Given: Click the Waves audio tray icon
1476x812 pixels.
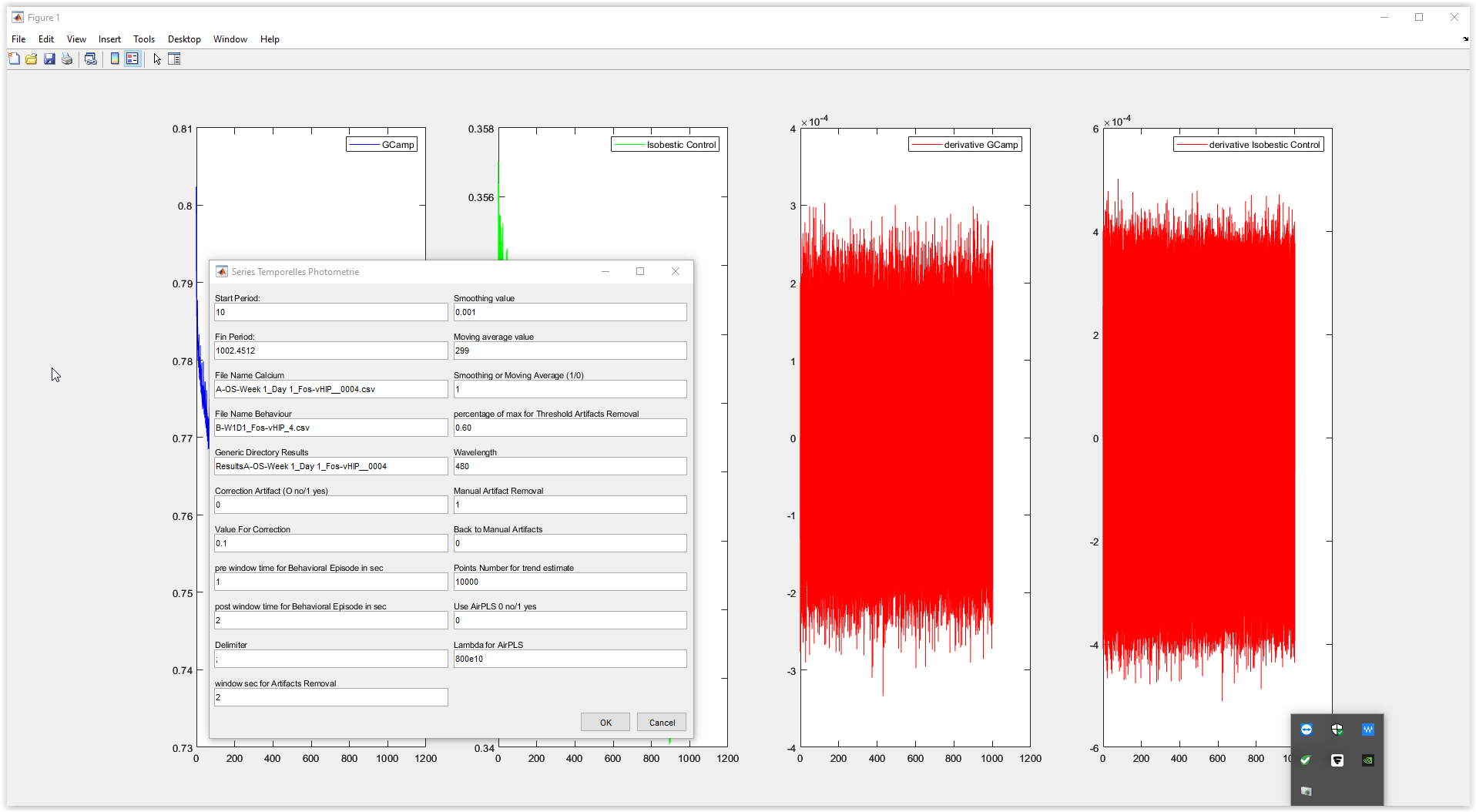Looking at the screenshot, I should [1368, 730].
